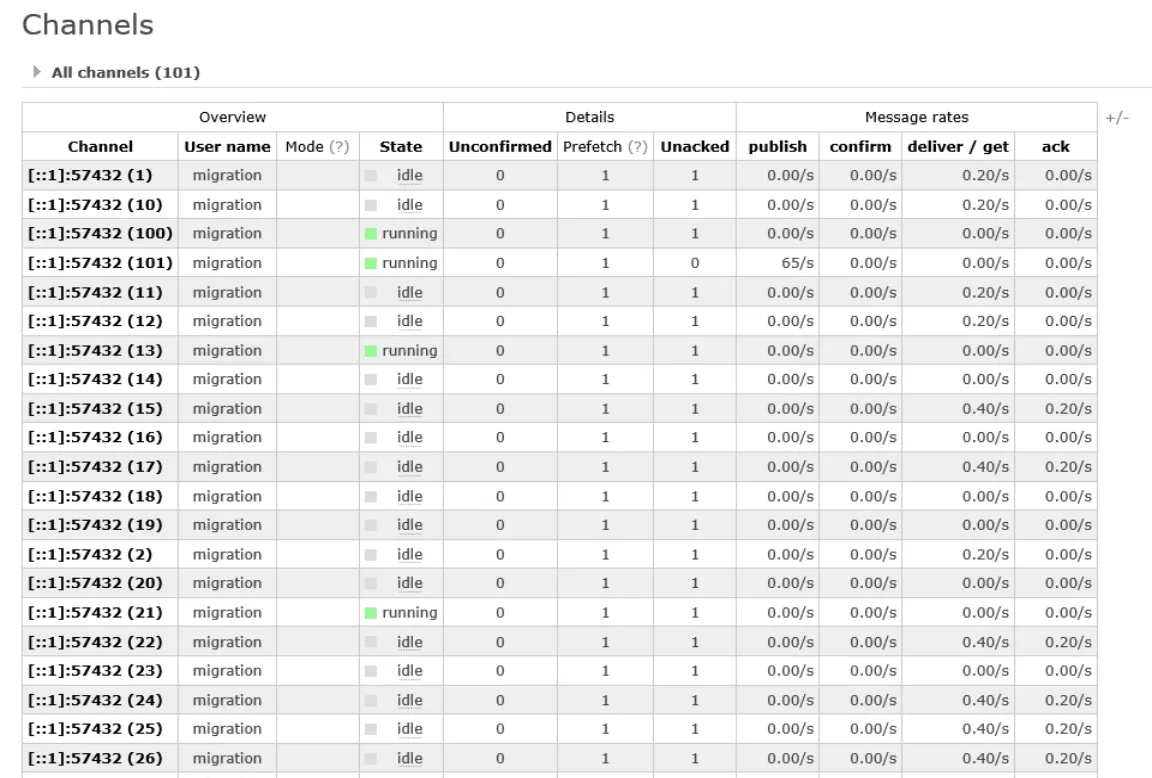Click Unacked value 0 in channel (101) row
This screenshot has height=778, width=1152.
(x=694, y=262)
